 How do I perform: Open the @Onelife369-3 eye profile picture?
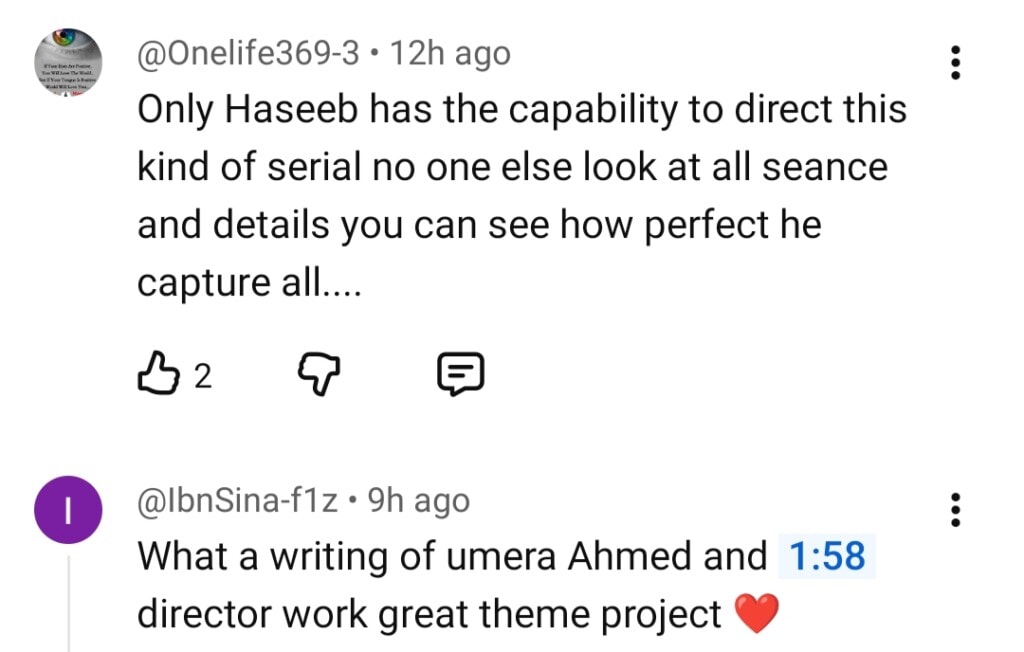(67, 62)
